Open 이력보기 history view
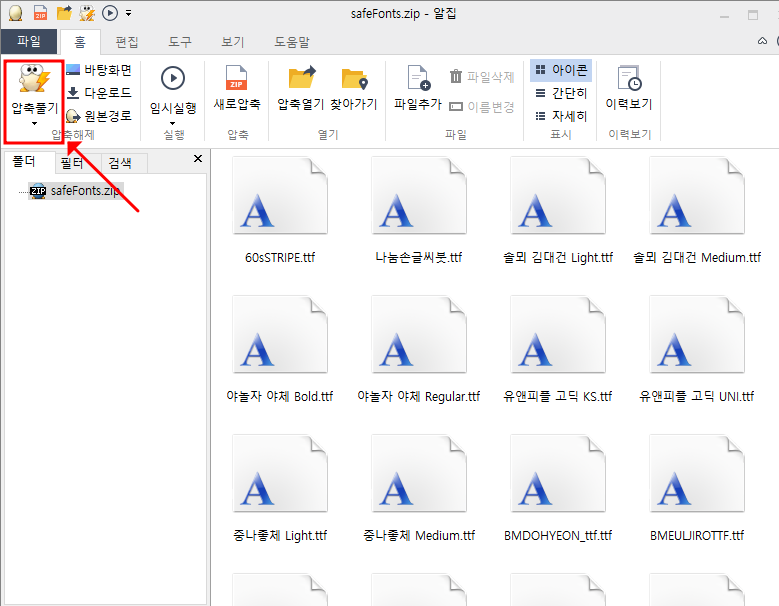This screenshot has height=606, width=779. pyautogui.click(x=628, y=88)
